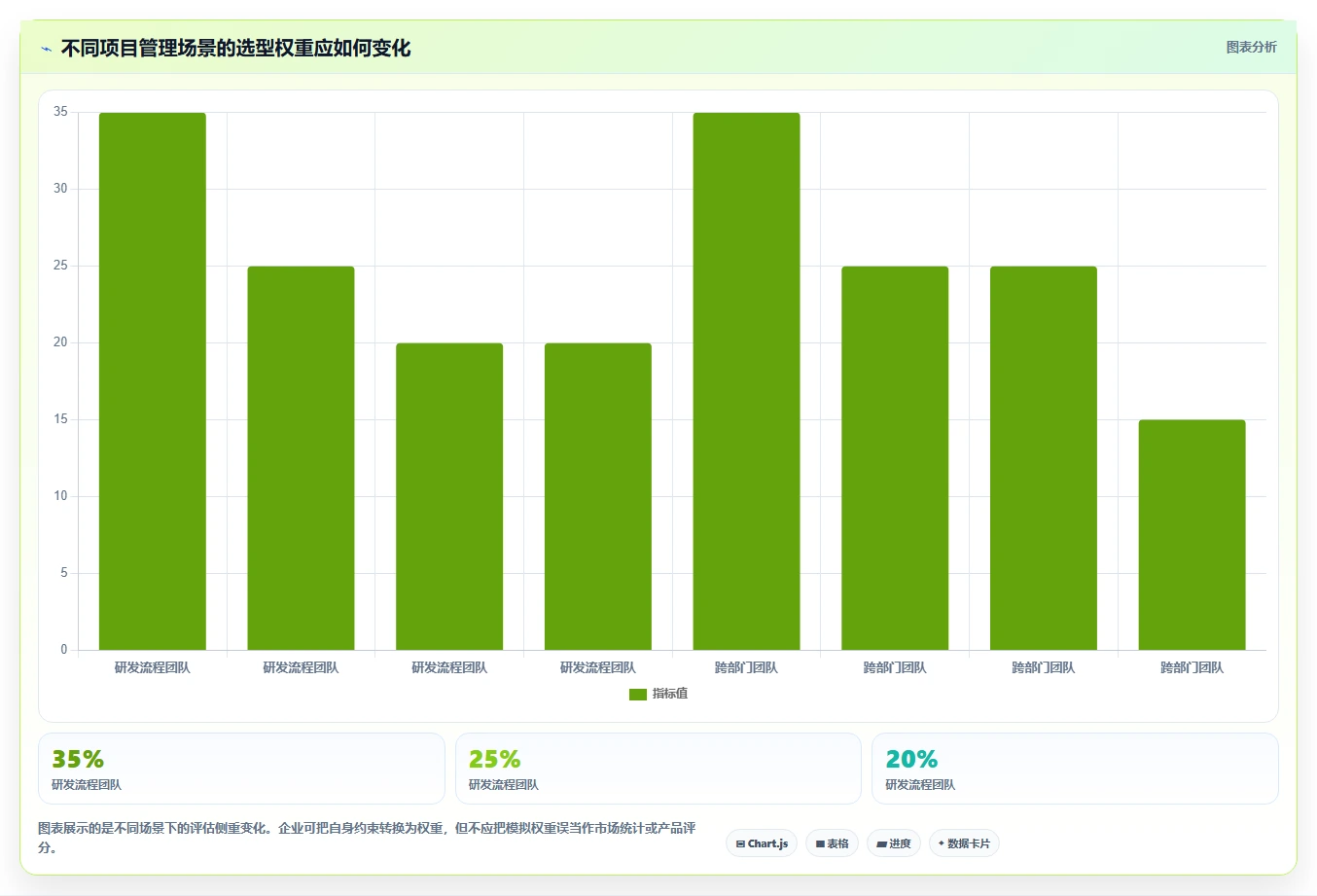1317x896 pixels.
Task: Click the 研发流程团队 bar with value 35
Action: (153, 381)
